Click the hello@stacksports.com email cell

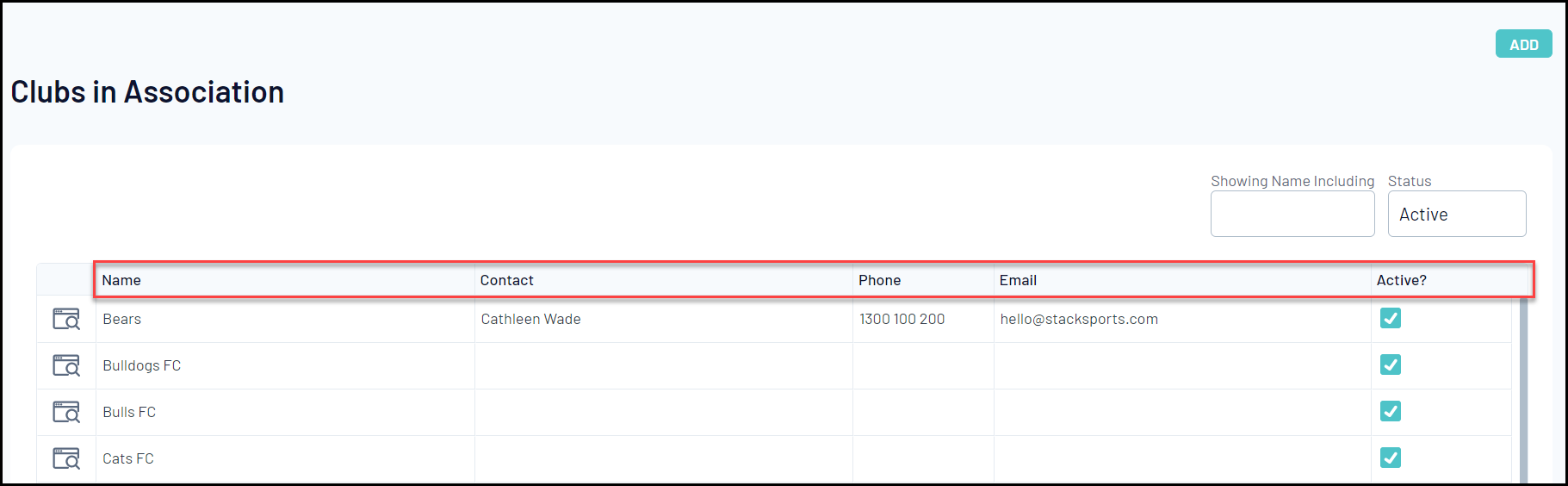pos(1079,319)
